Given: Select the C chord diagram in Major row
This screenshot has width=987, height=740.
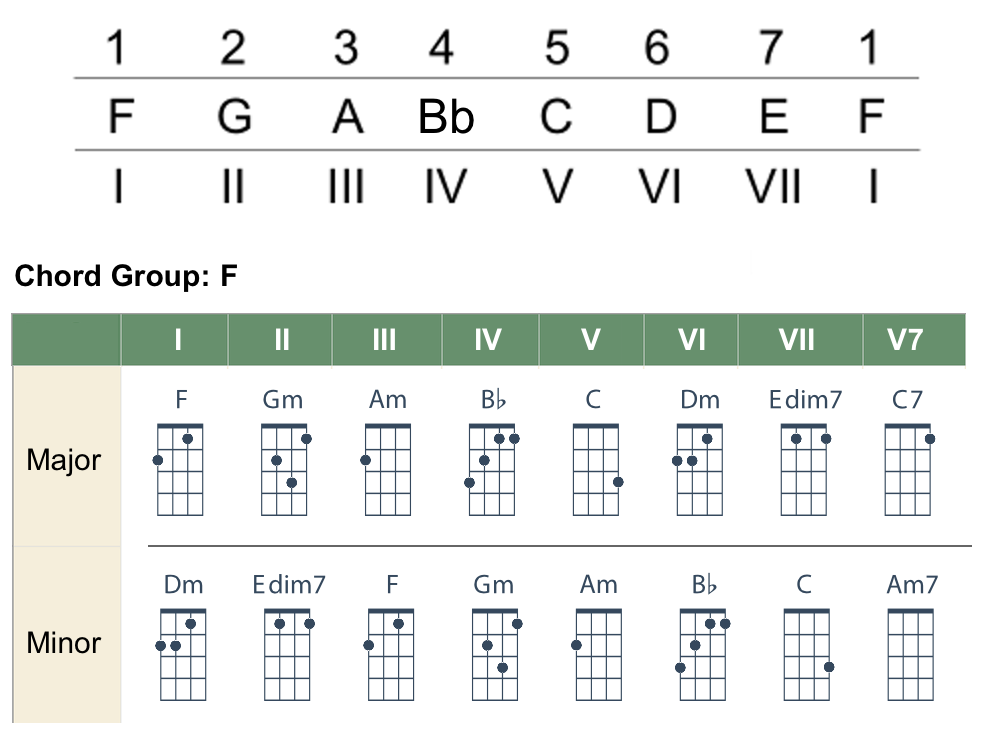Looking at the screenshot, I should [596, 469].
